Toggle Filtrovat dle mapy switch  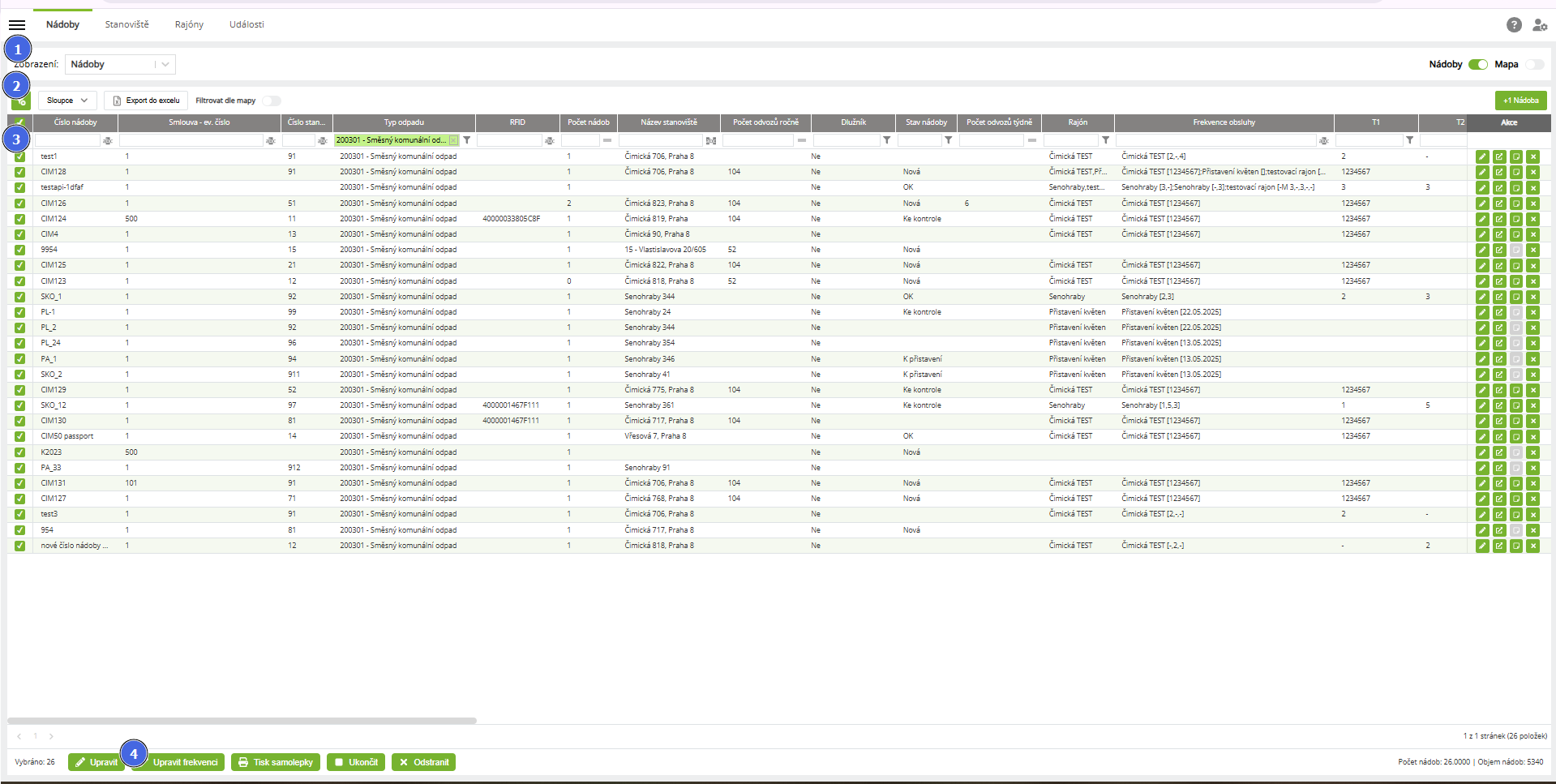click(x=272, y=101)
